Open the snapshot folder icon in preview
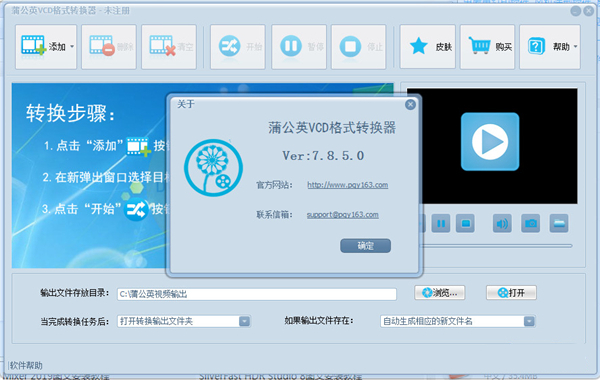Viewport: 600px width, 380px height. click(x=559, y=223)
